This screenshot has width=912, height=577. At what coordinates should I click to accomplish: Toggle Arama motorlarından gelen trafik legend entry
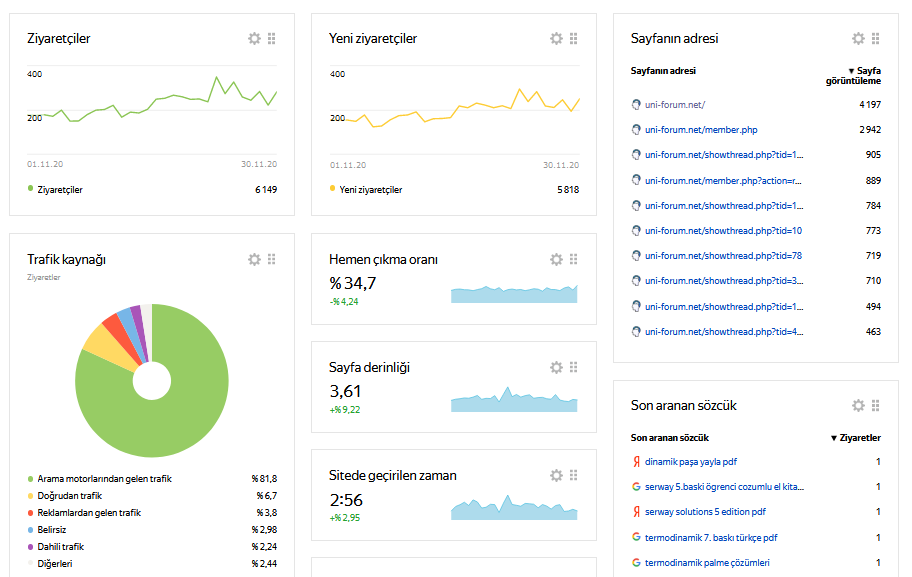103,479
